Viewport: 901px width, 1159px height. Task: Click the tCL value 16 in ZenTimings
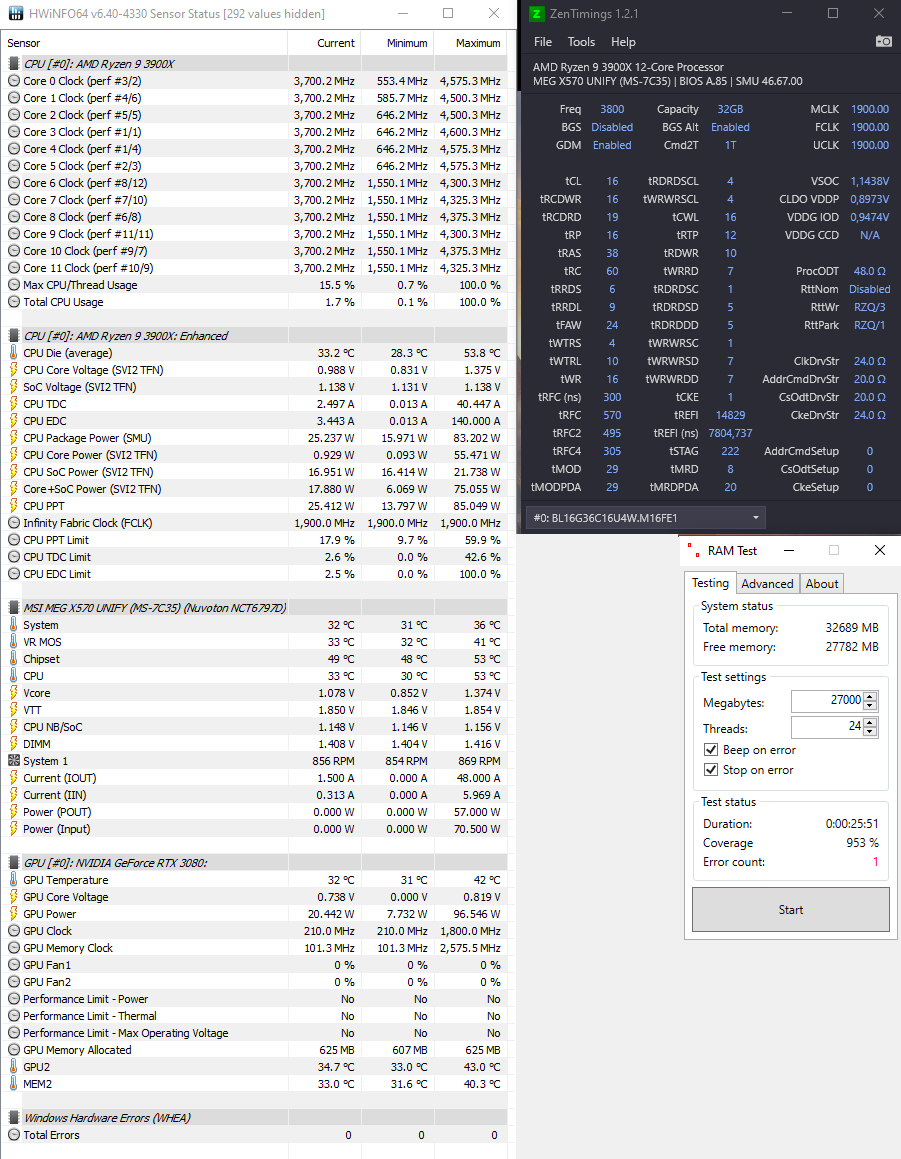612,181
